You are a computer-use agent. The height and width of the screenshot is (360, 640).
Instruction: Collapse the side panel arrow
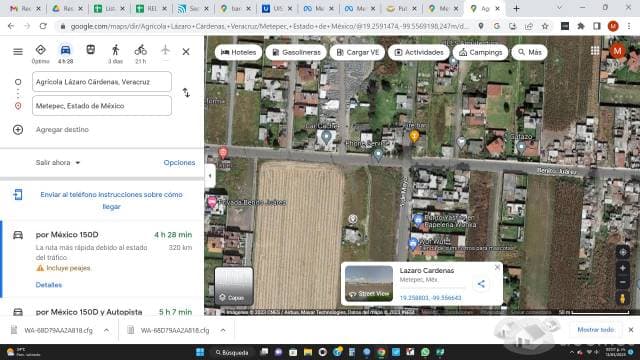click(210, 176)
